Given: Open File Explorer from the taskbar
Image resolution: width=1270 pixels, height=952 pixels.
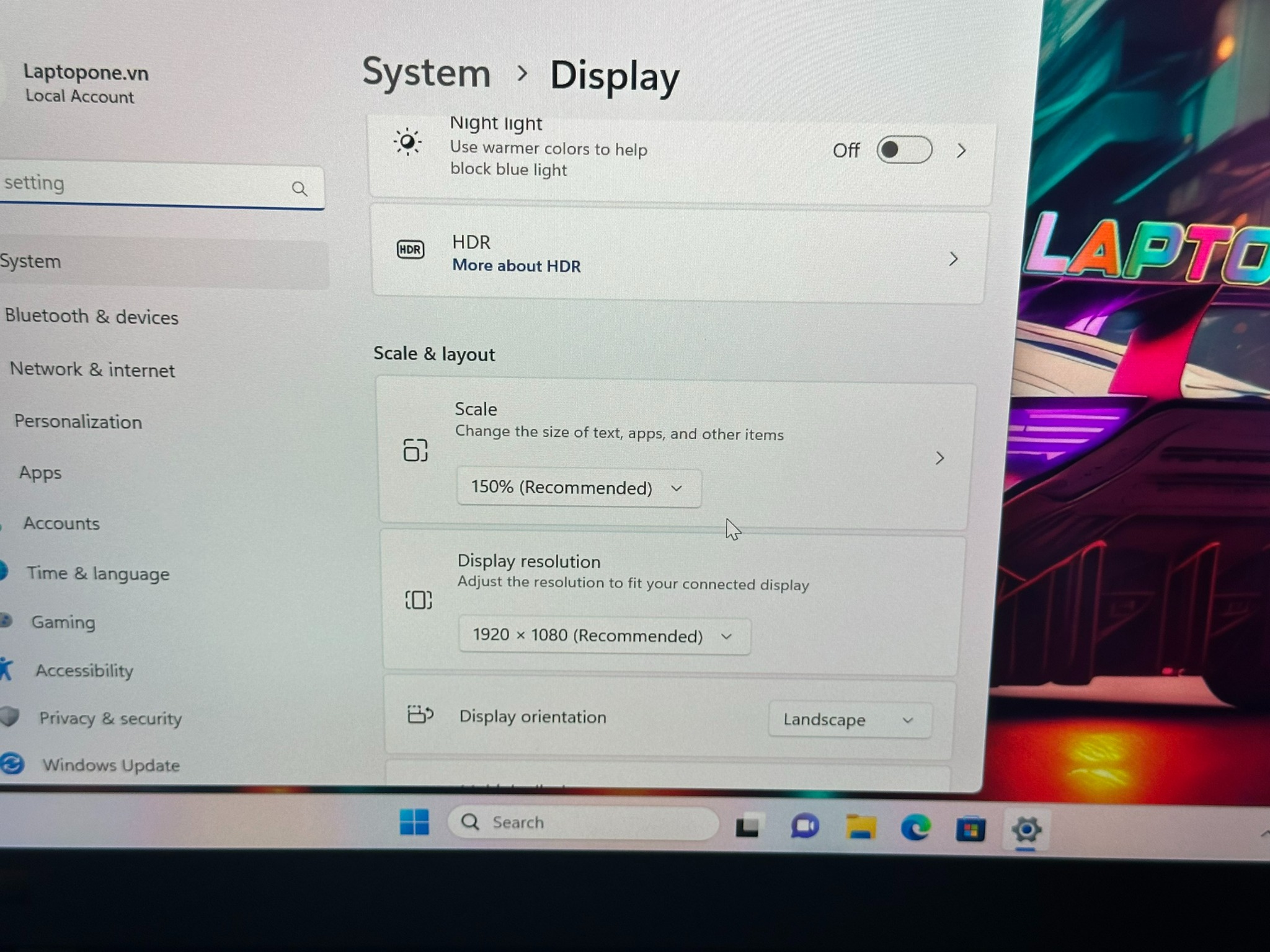Looking at the screenshot, I should pyautogui.click(x=861, y=827).
